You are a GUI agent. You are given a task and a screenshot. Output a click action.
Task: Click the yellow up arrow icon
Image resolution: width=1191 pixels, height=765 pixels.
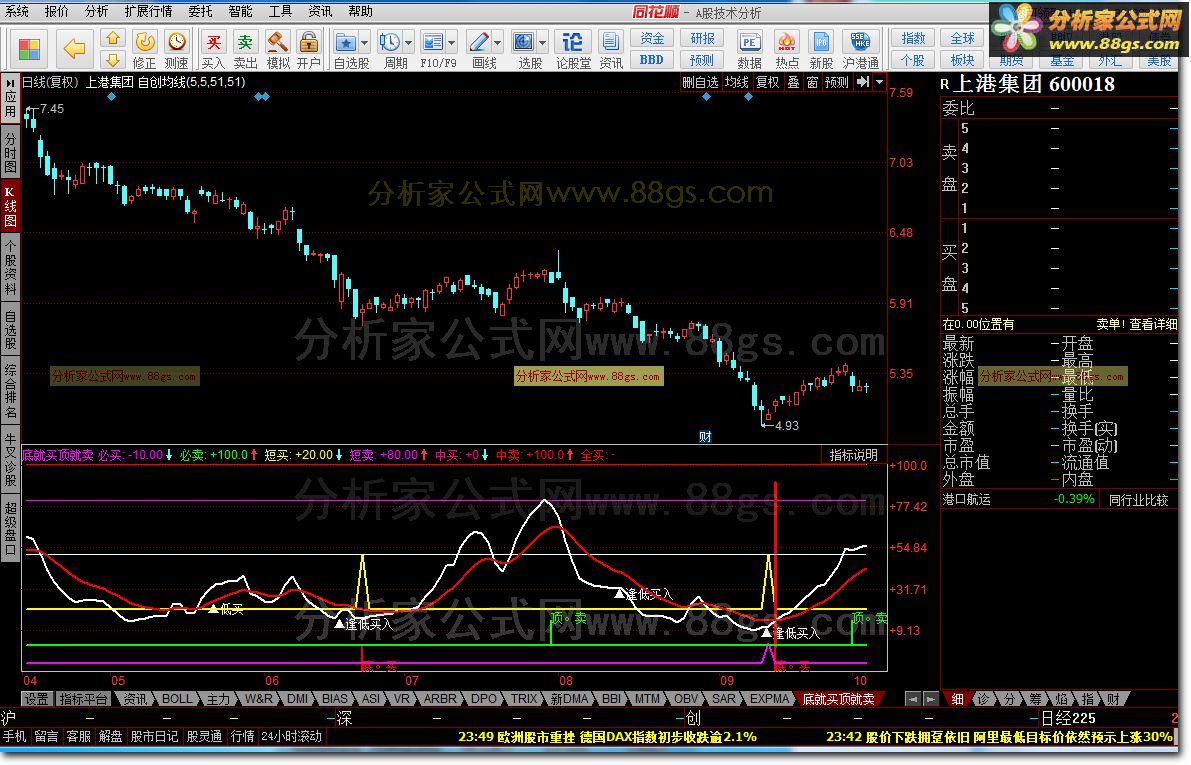(112, 38)
